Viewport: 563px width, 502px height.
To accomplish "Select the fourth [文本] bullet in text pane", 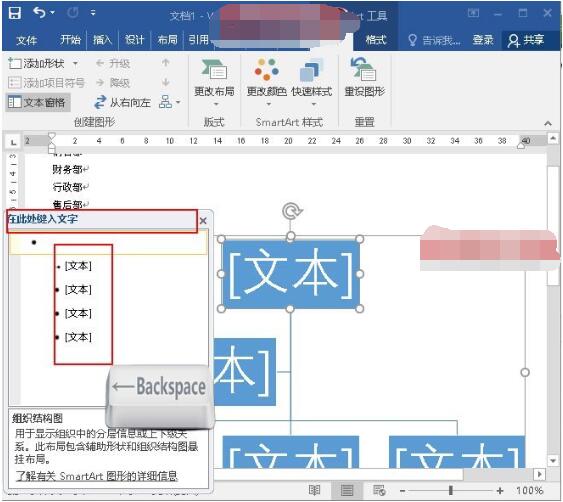I will point(78,337).
